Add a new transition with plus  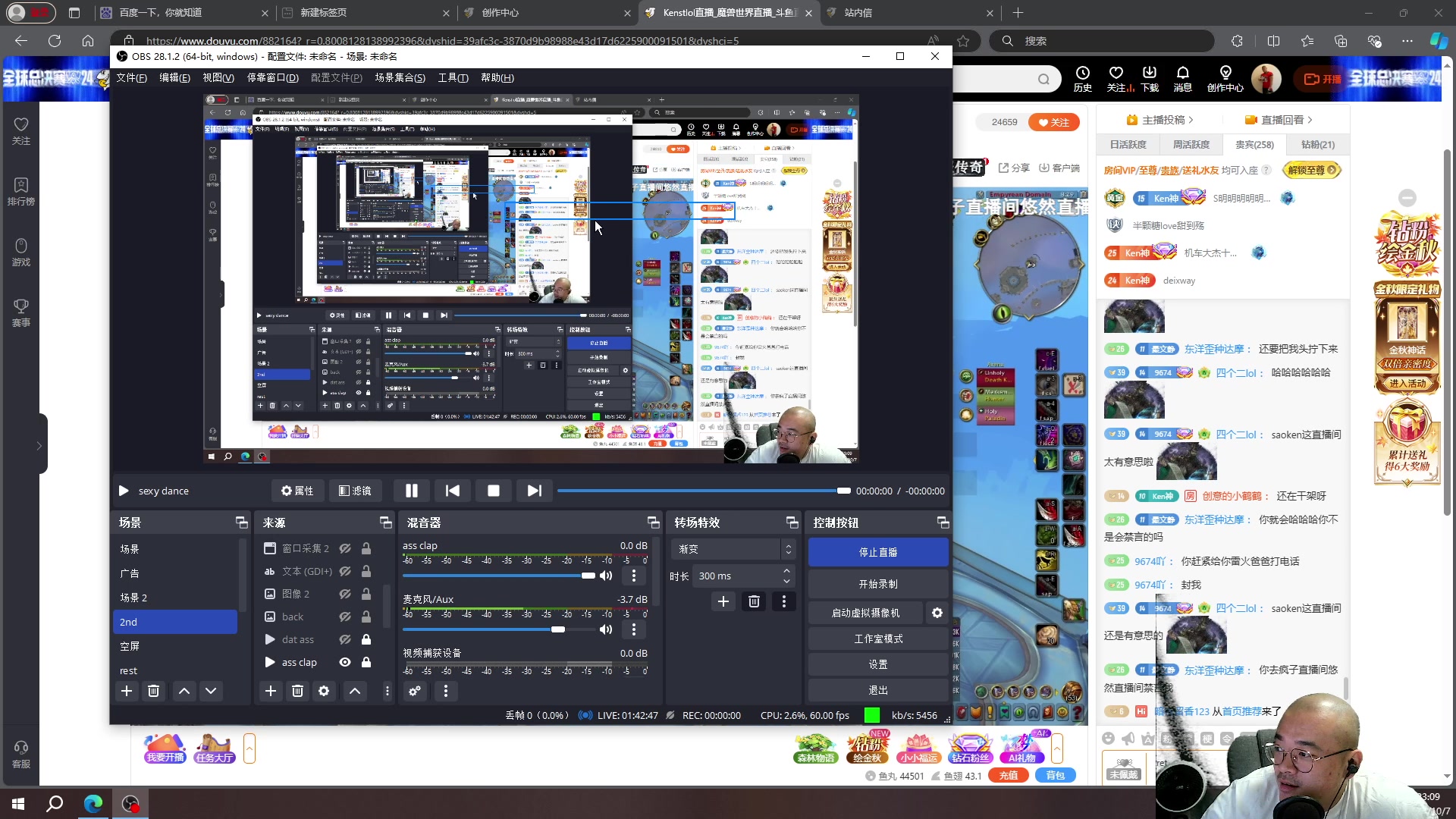(x=723, y=601)
